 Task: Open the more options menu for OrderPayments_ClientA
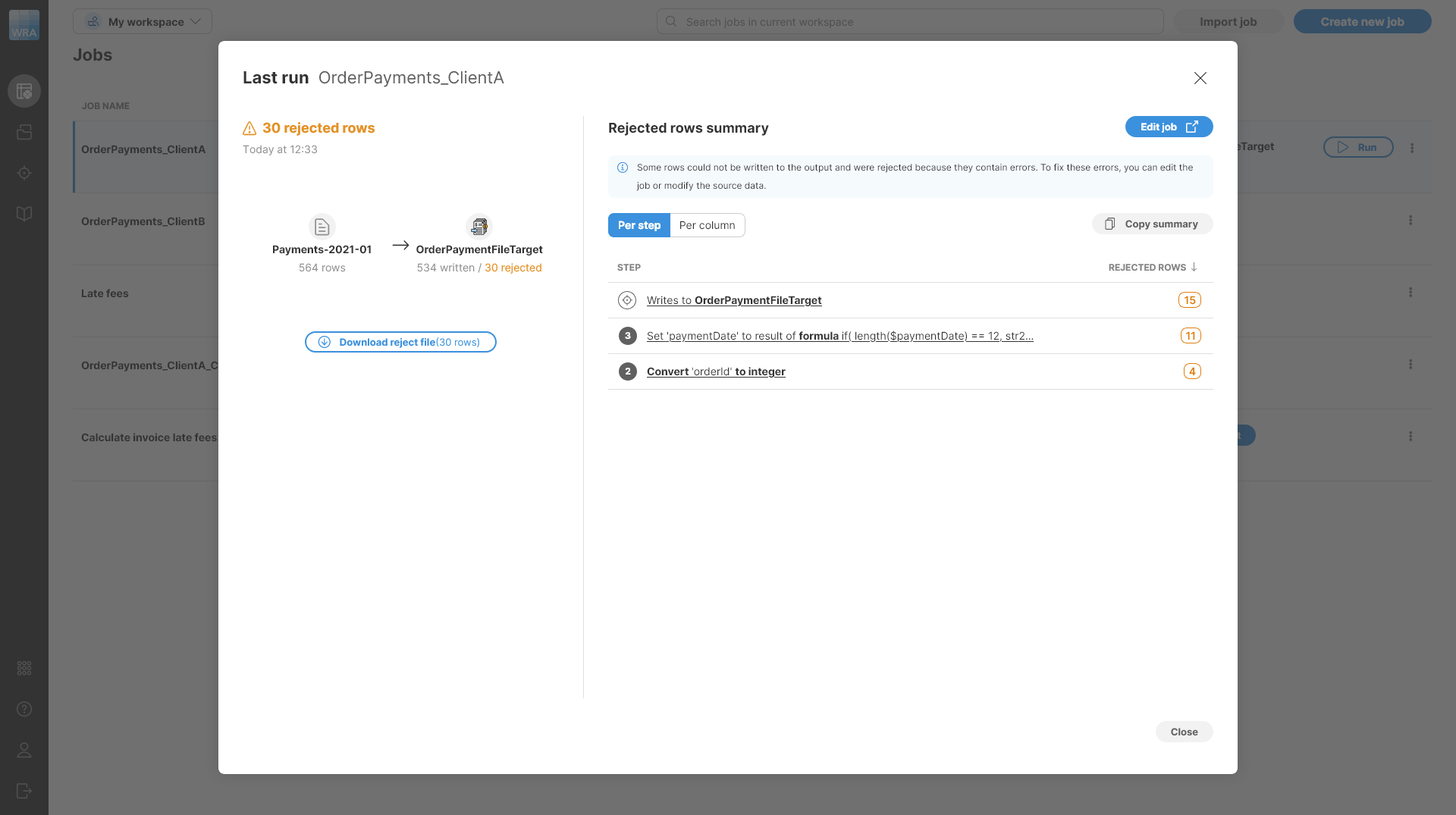[x=1411, y=149]
